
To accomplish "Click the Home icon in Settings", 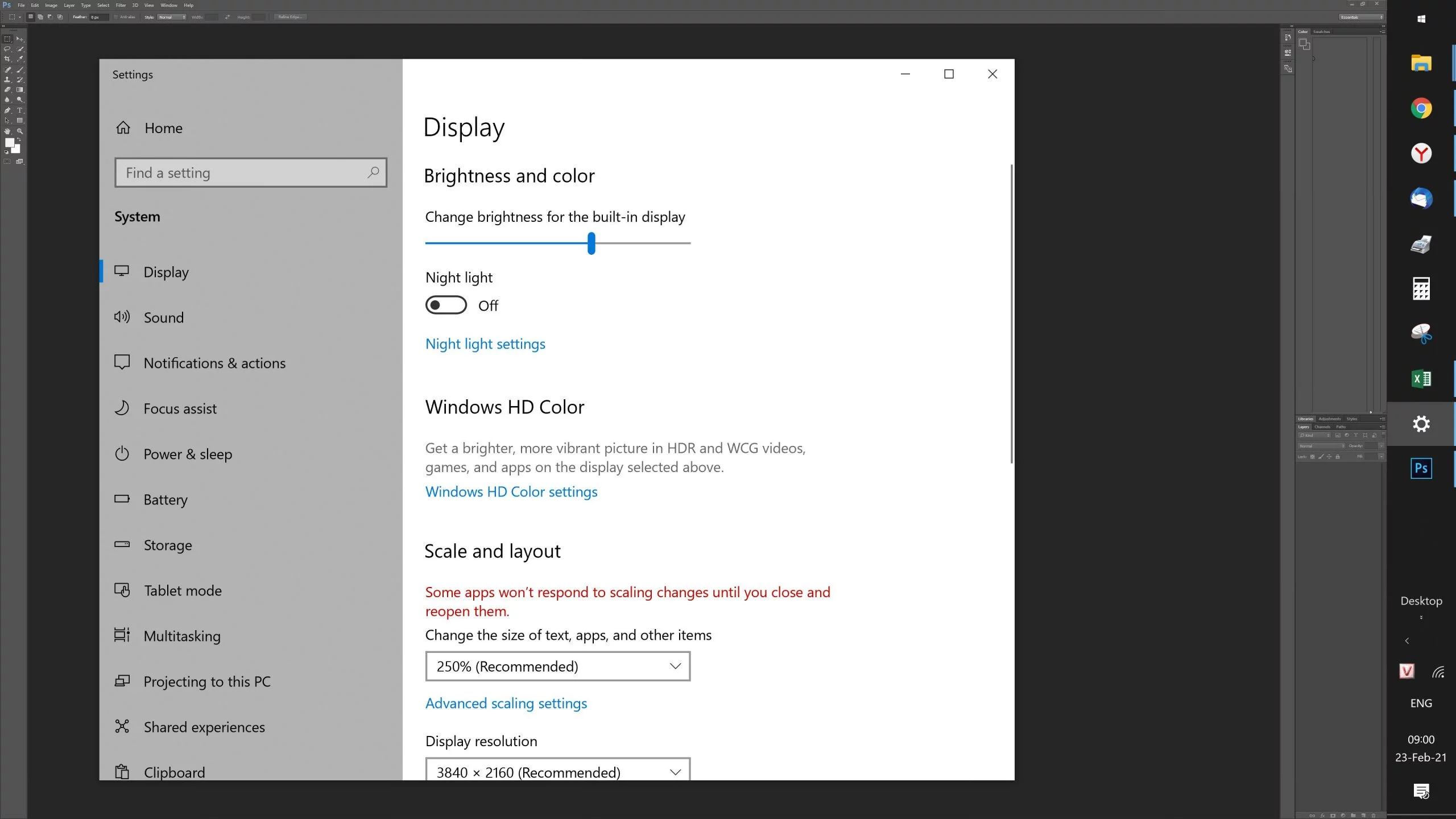I will 123,127.
